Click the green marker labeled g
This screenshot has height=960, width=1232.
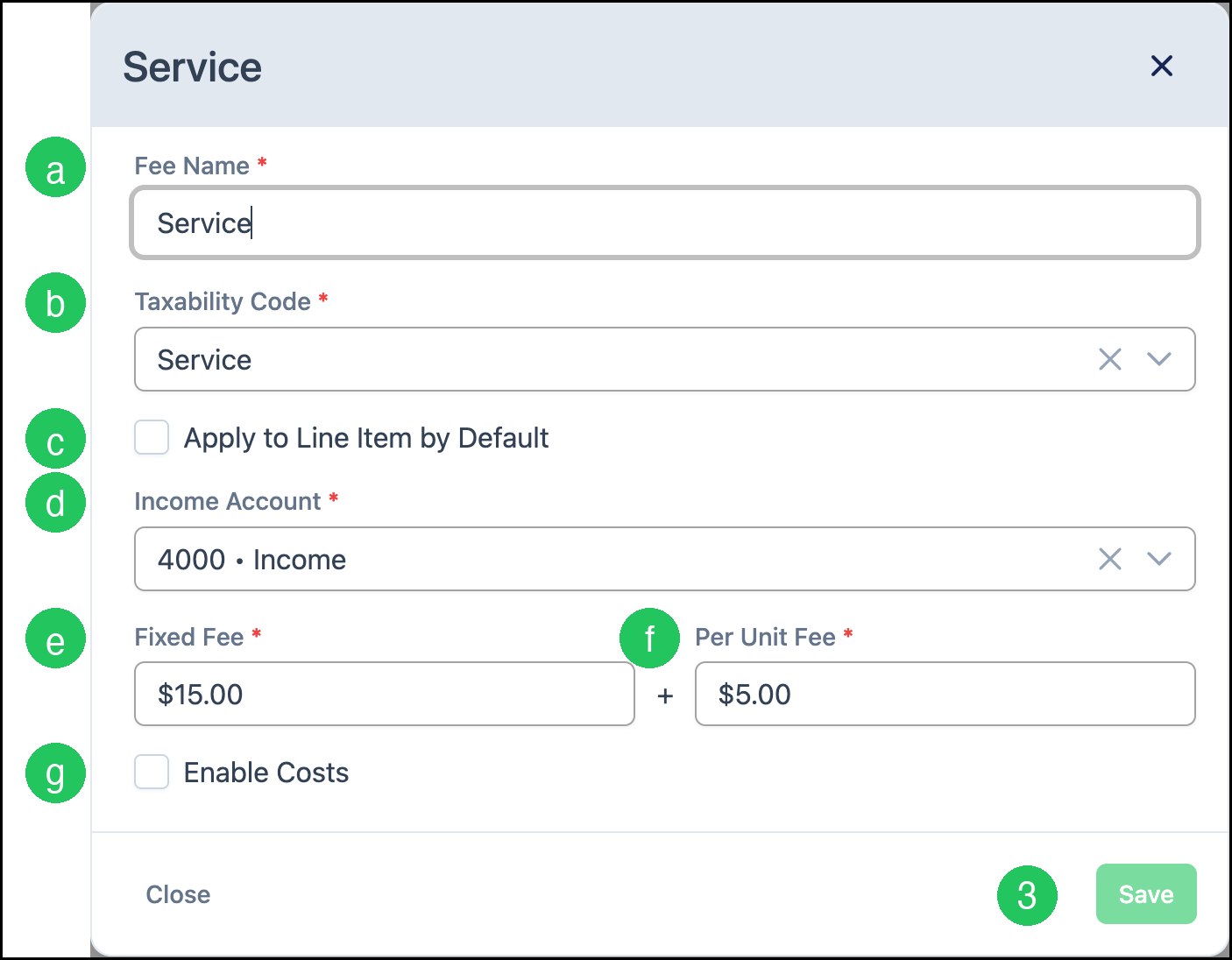point(55,773)
